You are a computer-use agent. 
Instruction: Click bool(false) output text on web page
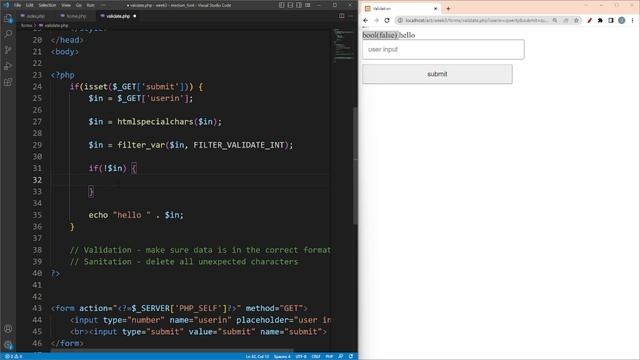click(x=380, y=35)
